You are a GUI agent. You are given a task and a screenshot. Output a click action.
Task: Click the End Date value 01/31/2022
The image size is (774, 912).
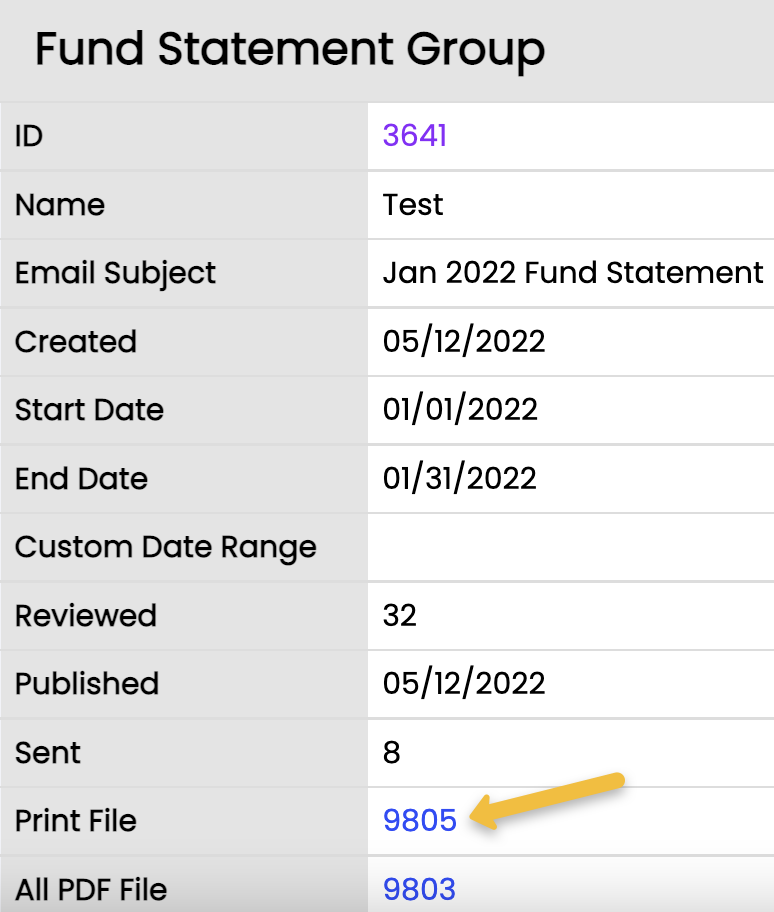[460, 479]
